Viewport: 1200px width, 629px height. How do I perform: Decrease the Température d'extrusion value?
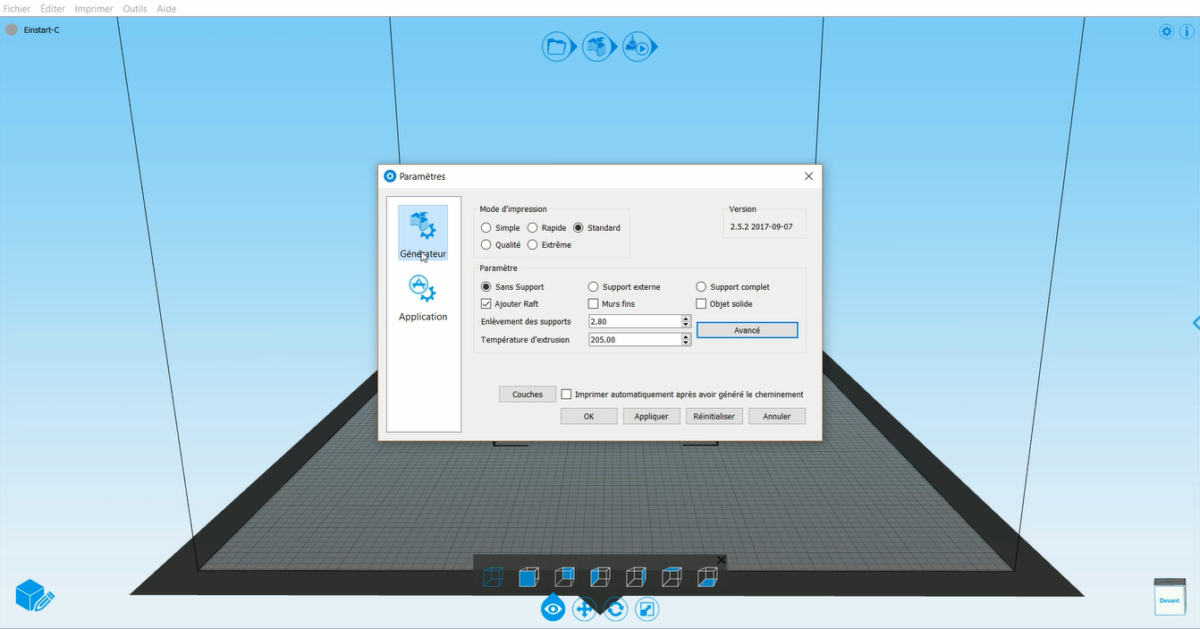pos(686,343)
